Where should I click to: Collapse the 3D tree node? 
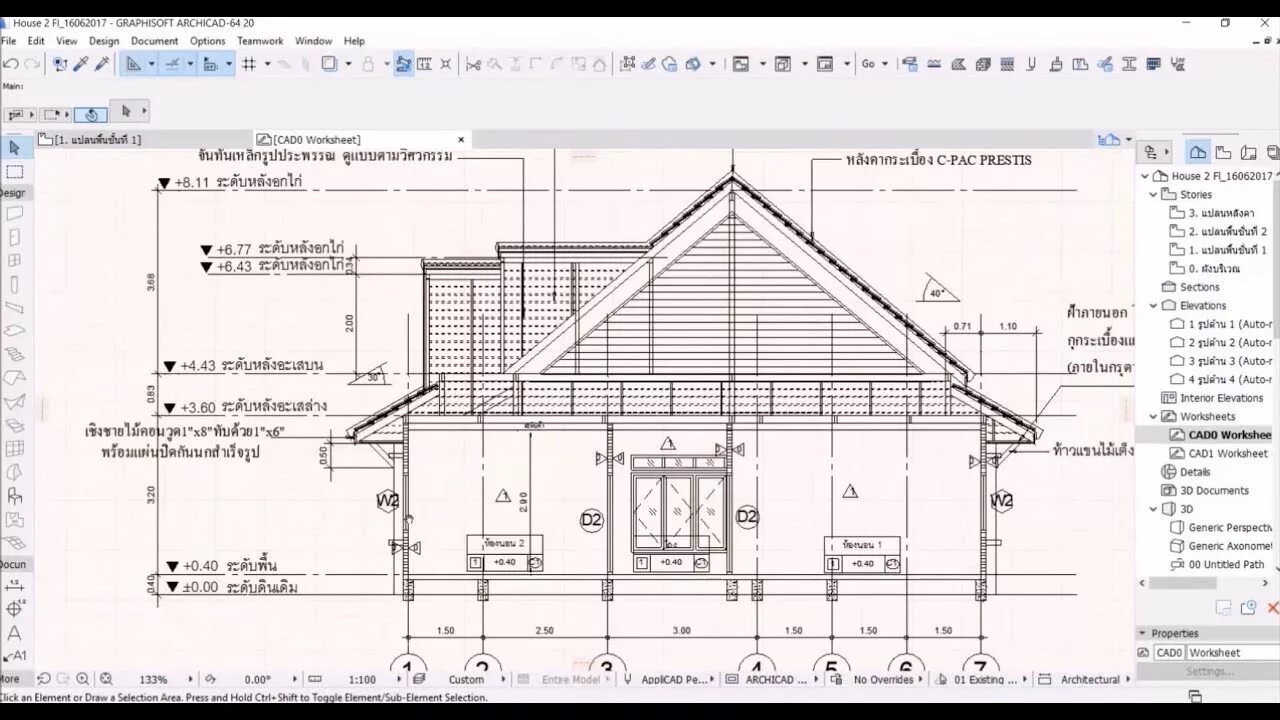point(1153,509)
